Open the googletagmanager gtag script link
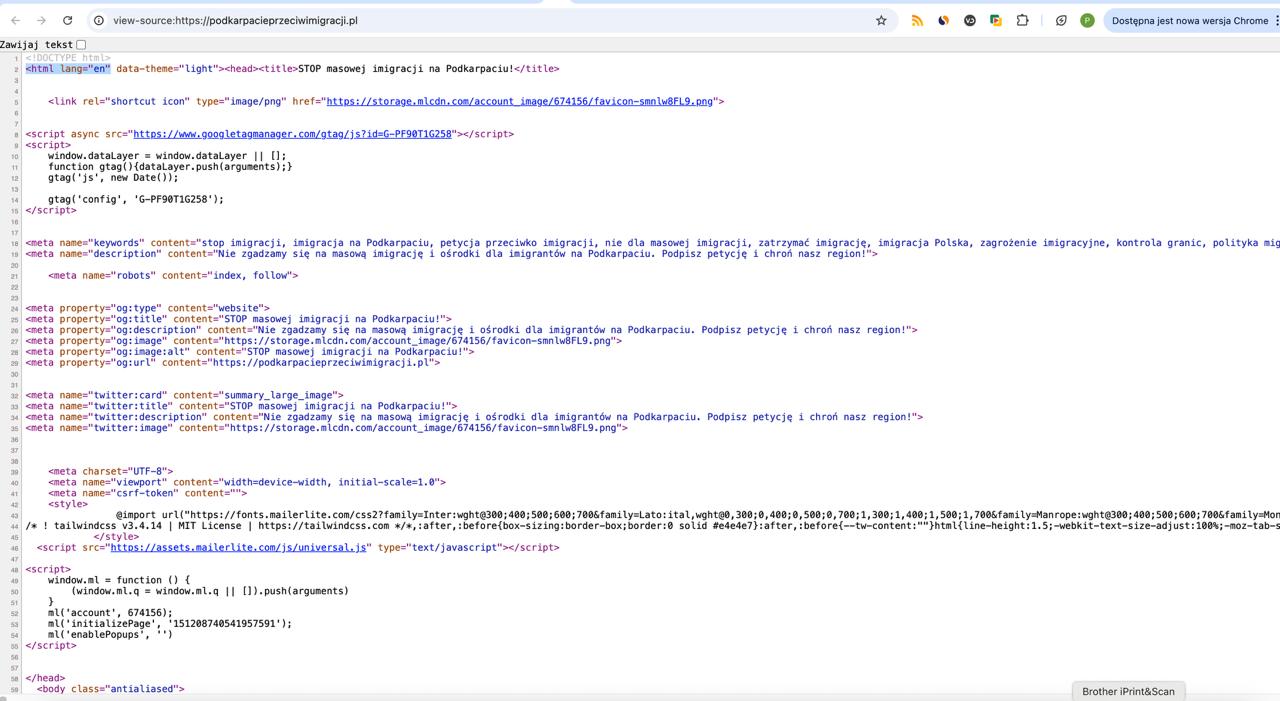The height and width of the screenshot is (701, 1280). pos(293,134)
